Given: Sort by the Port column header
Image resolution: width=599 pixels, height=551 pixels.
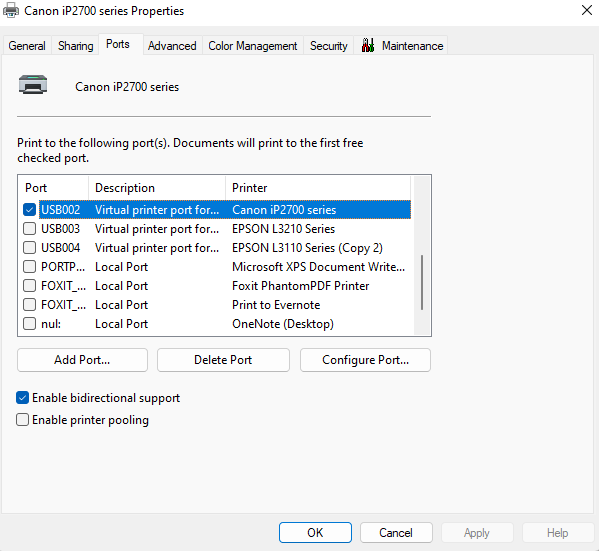Looking at the screenshot, I should pyautogui.click(x=53, y=188).
